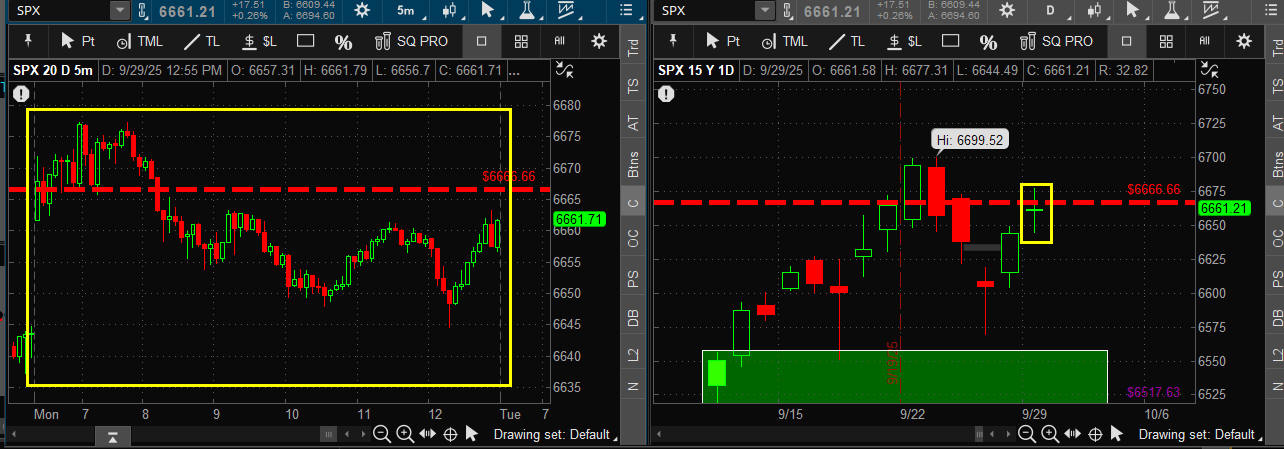This screenshot has width=1284, height=449.
Task: Open chart style candlestick menu in right chart
Action: [x=1095, y=11]
